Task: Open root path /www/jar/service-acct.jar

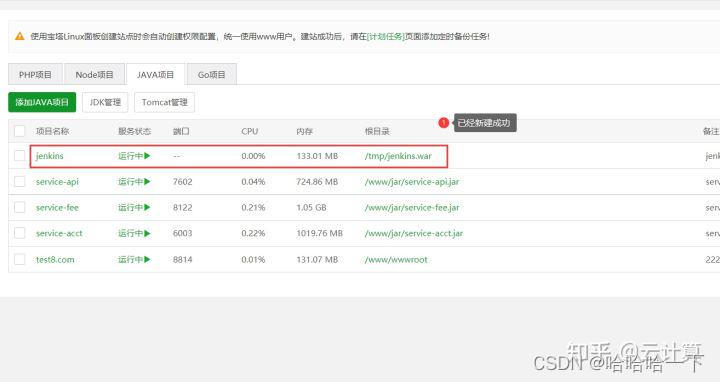Action: [414, 233]
